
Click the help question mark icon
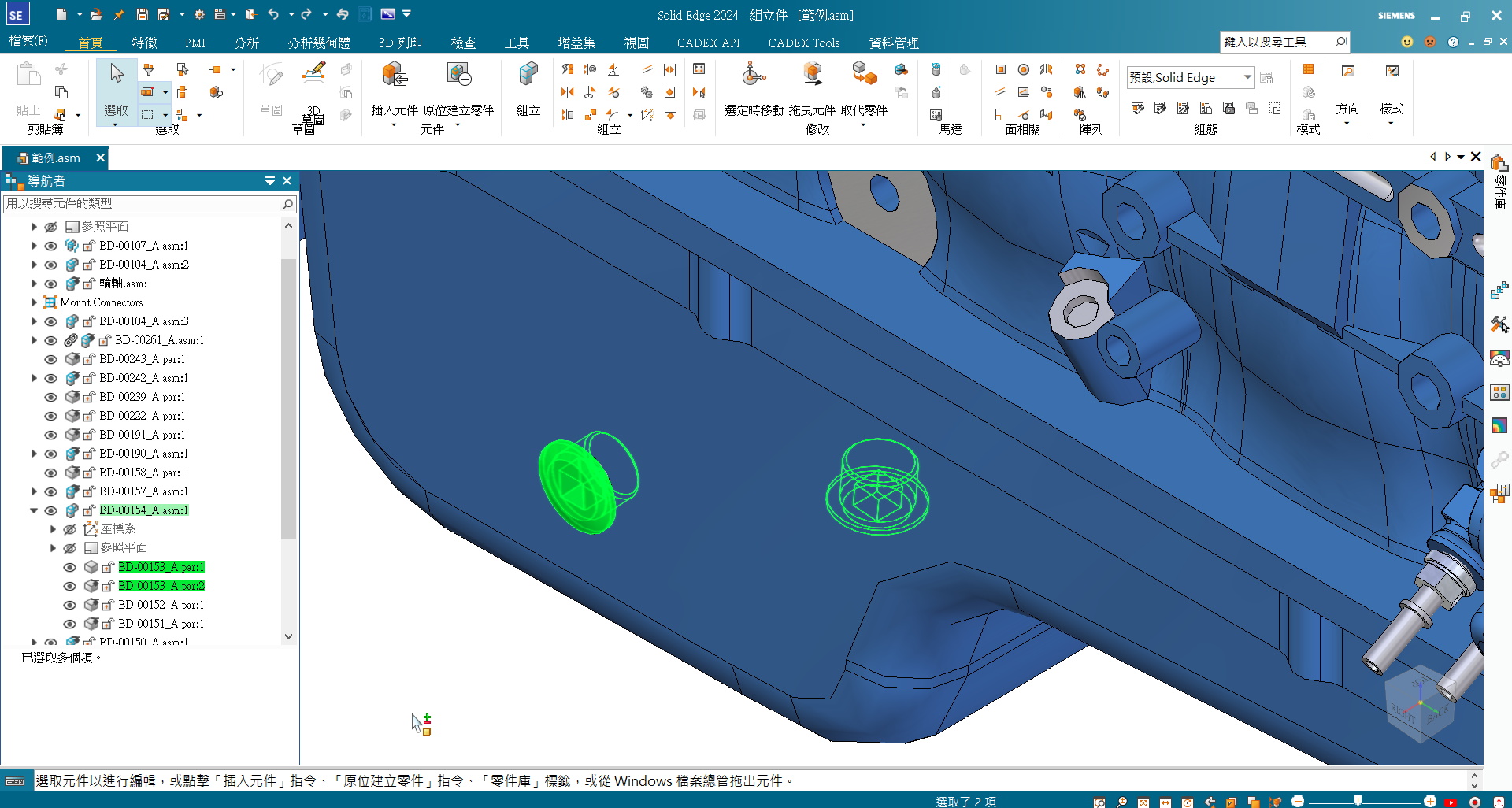pyautogui.click(x=1453, y=42)
